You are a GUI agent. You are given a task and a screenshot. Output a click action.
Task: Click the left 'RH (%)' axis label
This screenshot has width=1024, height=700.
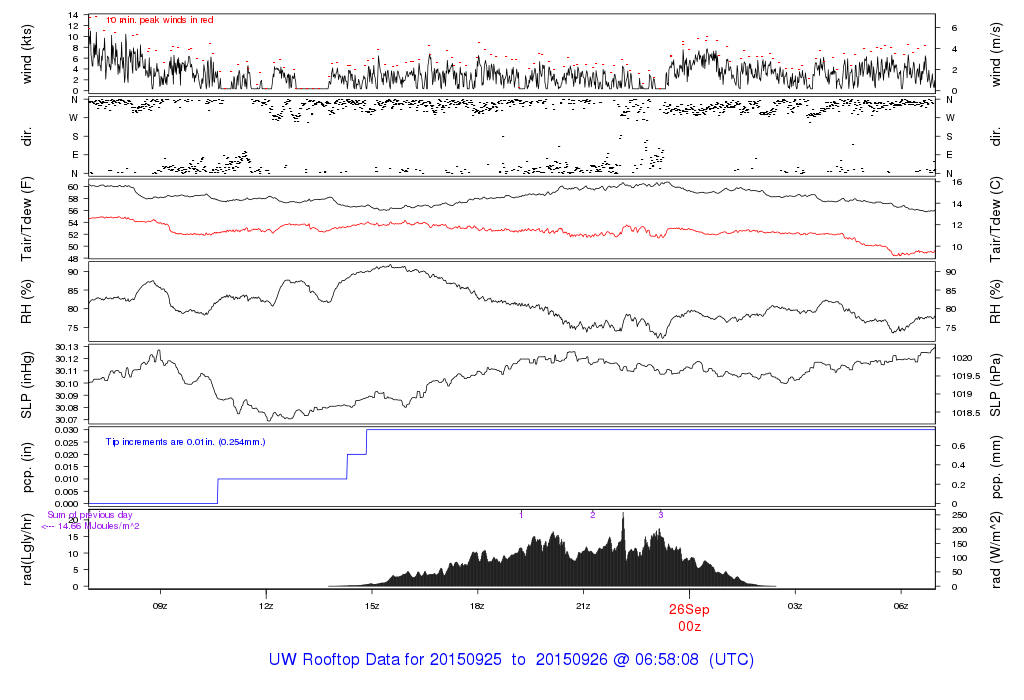coord(26,302)
